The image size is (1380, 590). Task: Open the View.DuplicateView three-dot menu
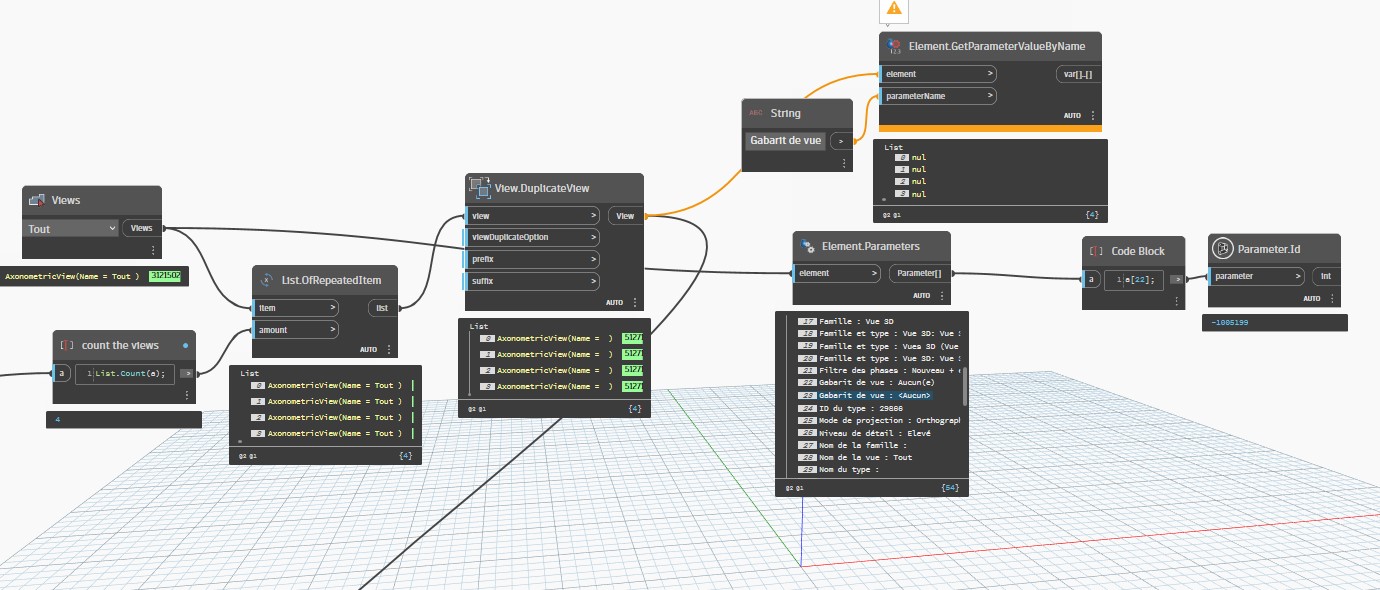click(x=634, y=302)
